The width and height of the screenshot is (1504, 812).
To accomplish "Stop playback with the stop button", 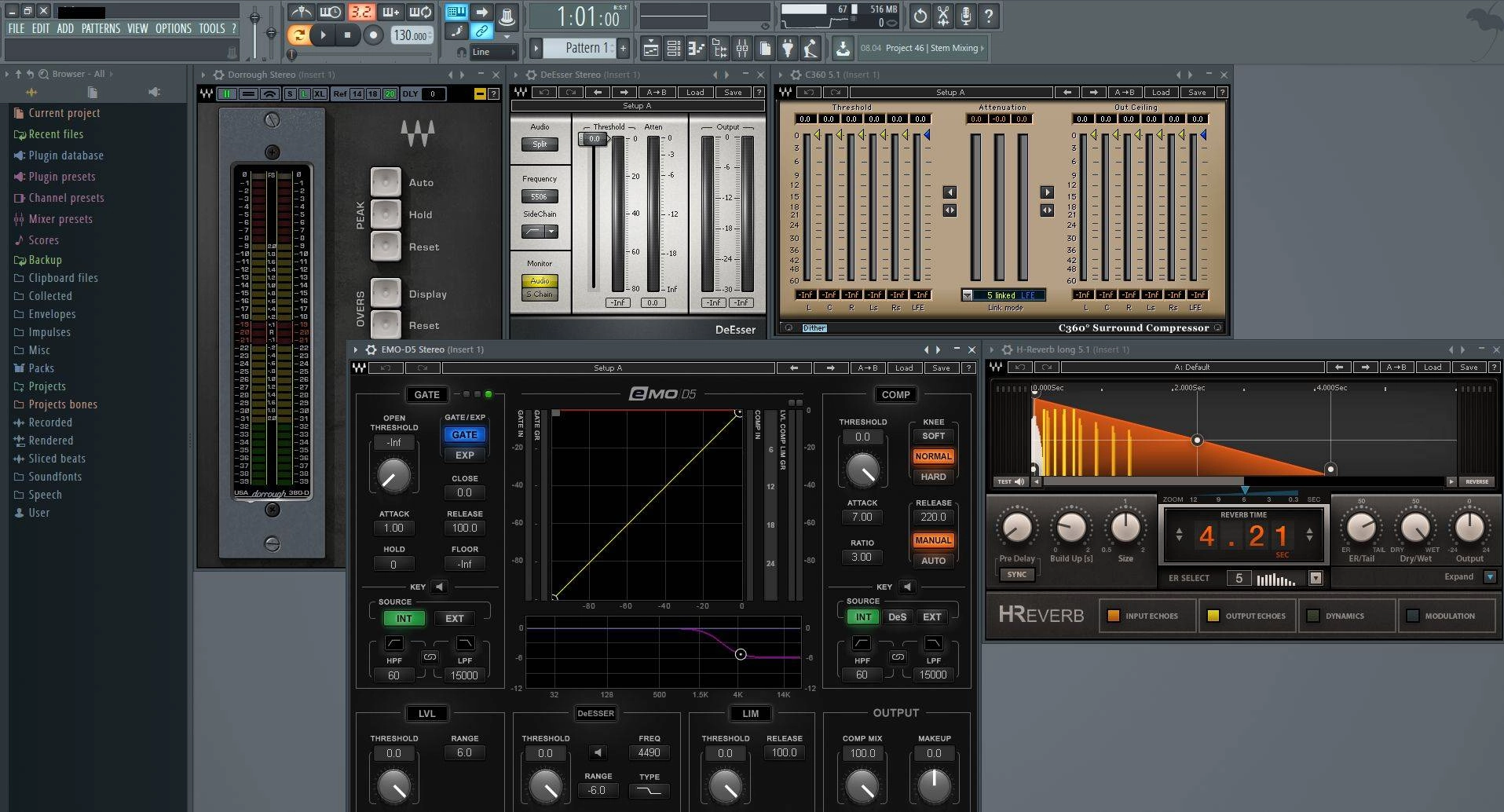I will (x=348, y=35).
